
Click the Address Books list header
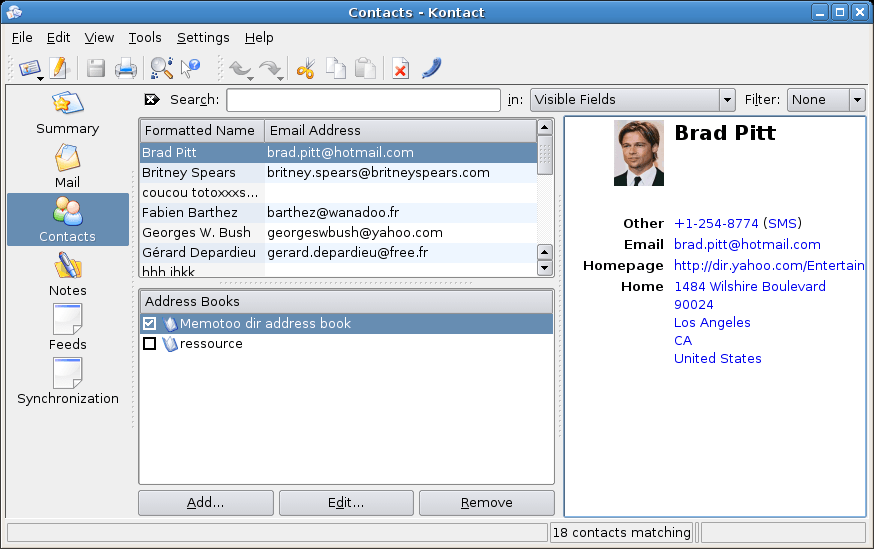tap(346, 302)
